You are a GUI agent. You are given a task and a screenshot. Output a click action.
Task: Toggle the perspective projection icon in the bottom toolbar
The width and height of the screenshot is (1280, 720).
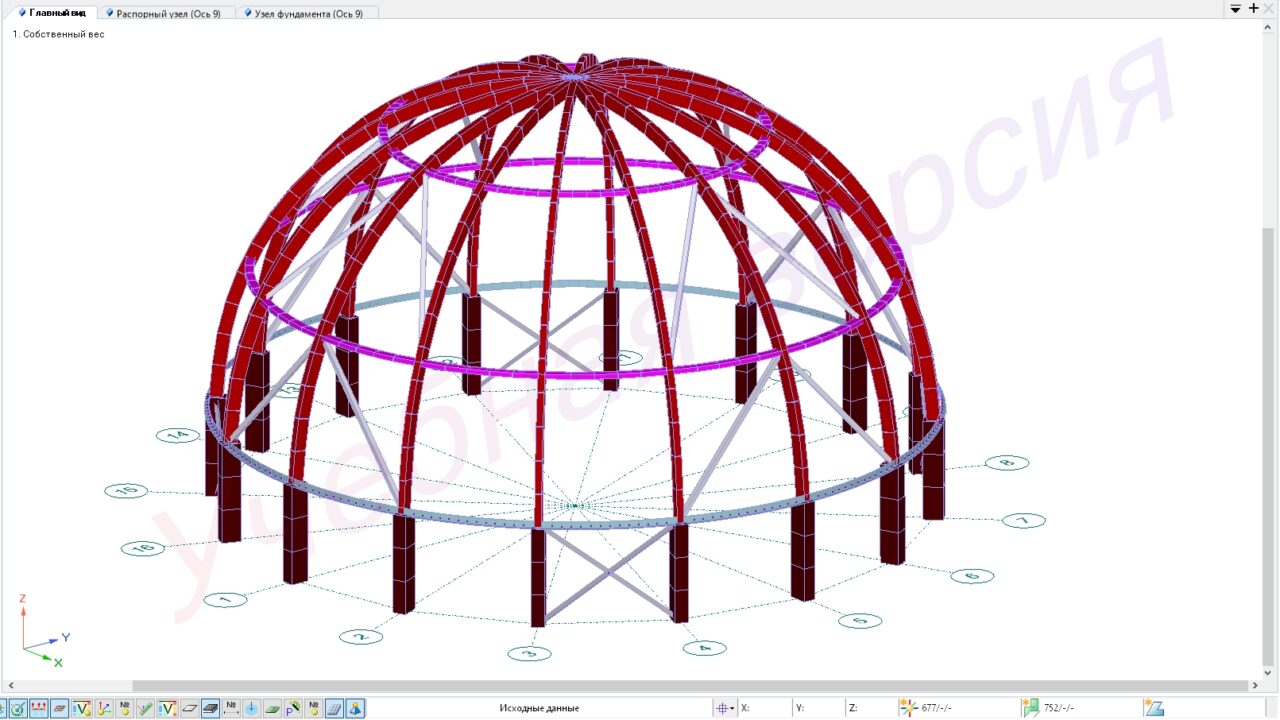[355, 708]
